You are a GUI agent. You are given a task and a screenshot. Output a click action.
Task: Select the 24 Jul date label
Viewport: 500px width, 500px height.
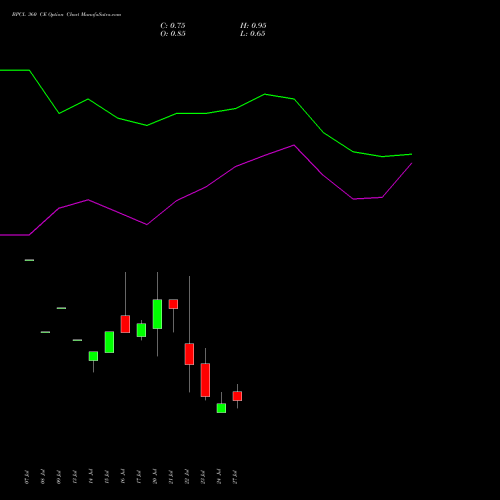219,477
